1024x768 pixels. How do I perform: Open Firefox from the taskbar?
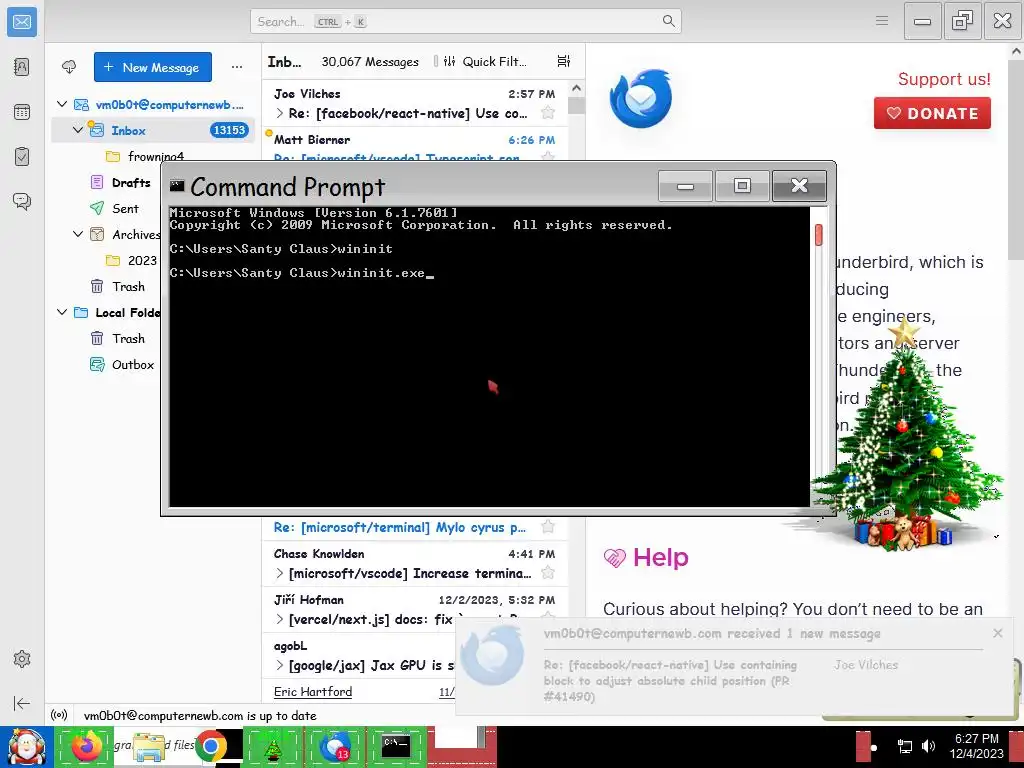(87, 747)
